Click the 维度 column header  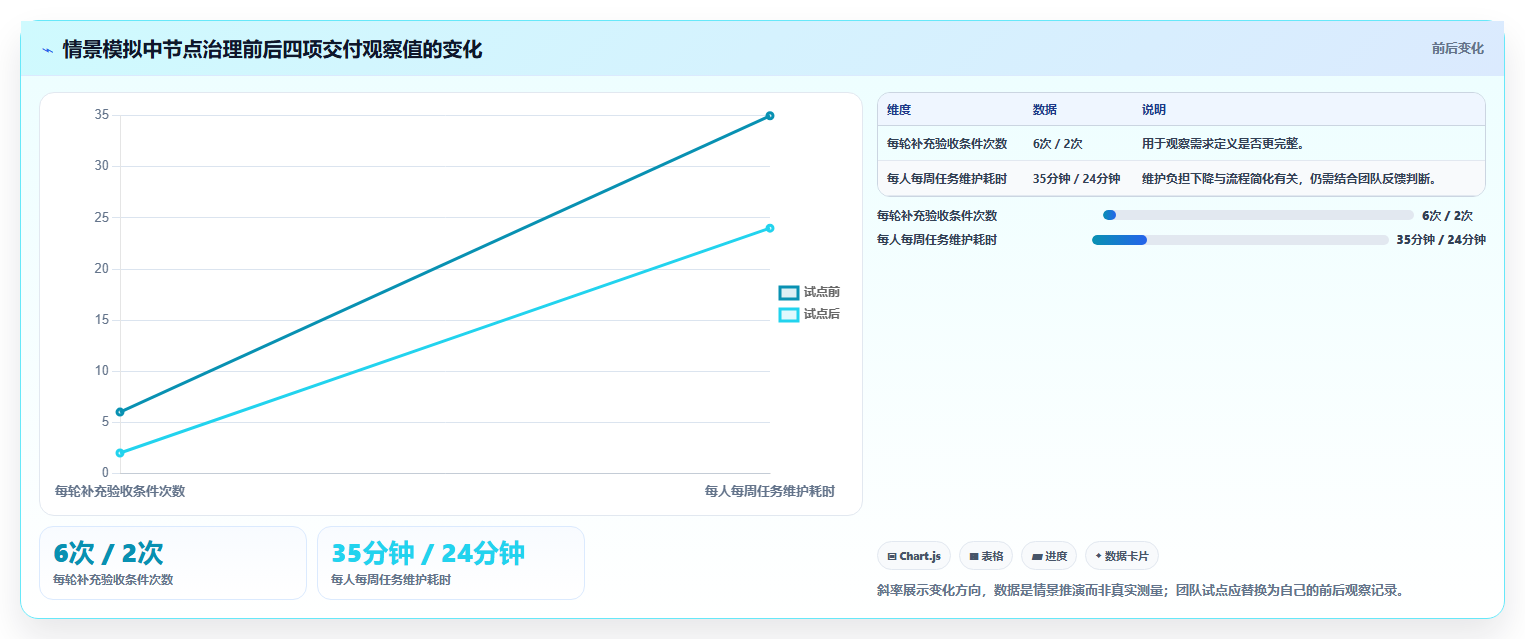[899, 110]
